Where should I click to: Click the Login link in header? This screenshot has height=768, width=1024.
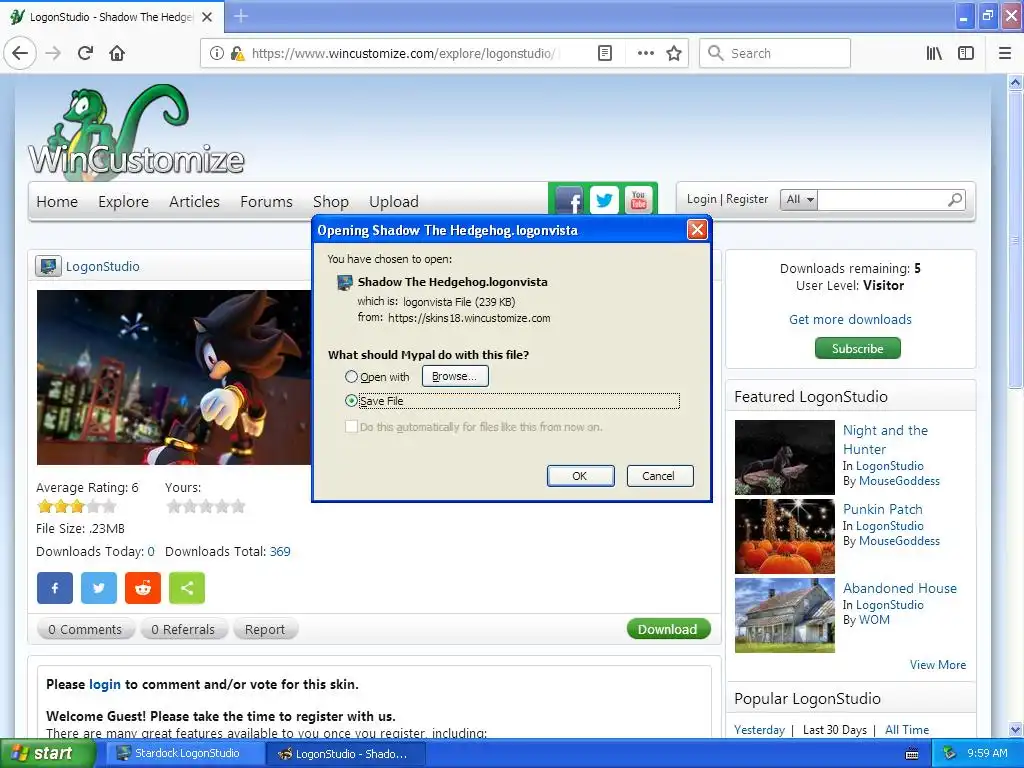(701, 199)
